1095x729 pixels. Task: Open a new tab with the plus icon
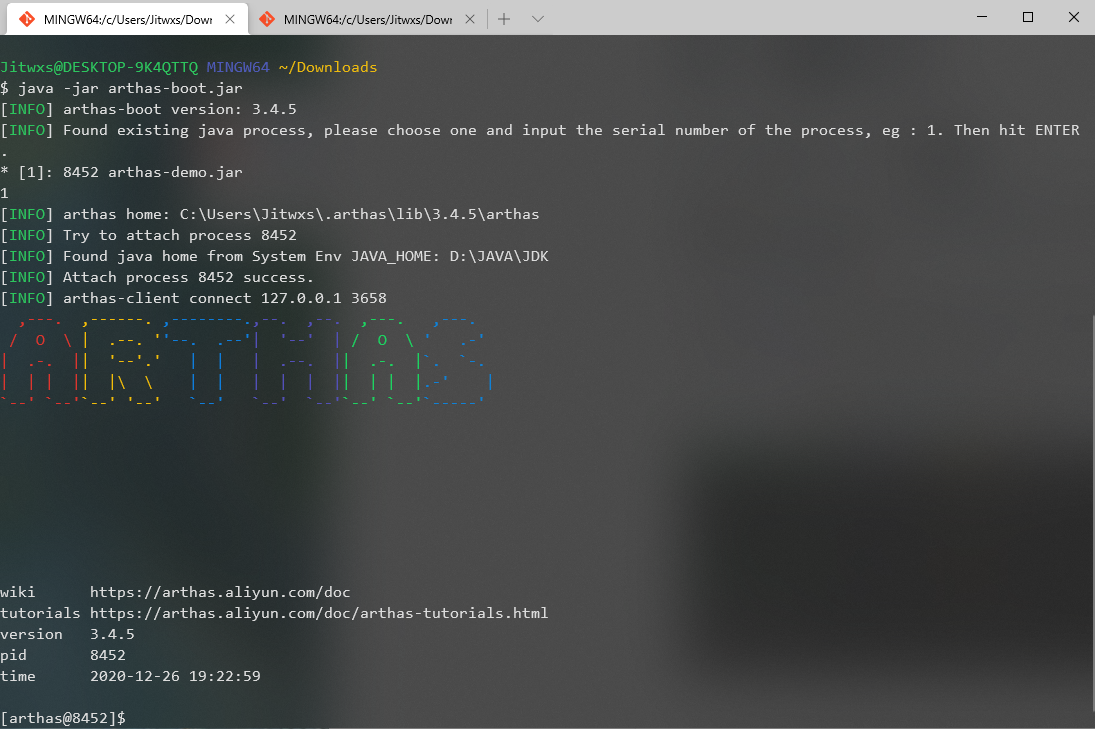point(504,20)
